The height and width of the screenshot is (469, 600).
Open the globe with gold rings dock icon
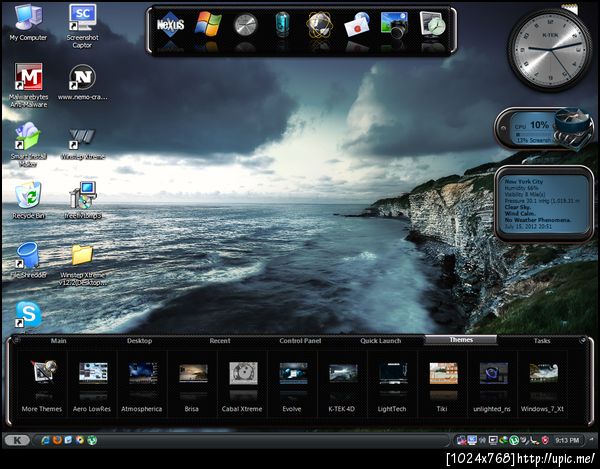[x=320, y=25]
